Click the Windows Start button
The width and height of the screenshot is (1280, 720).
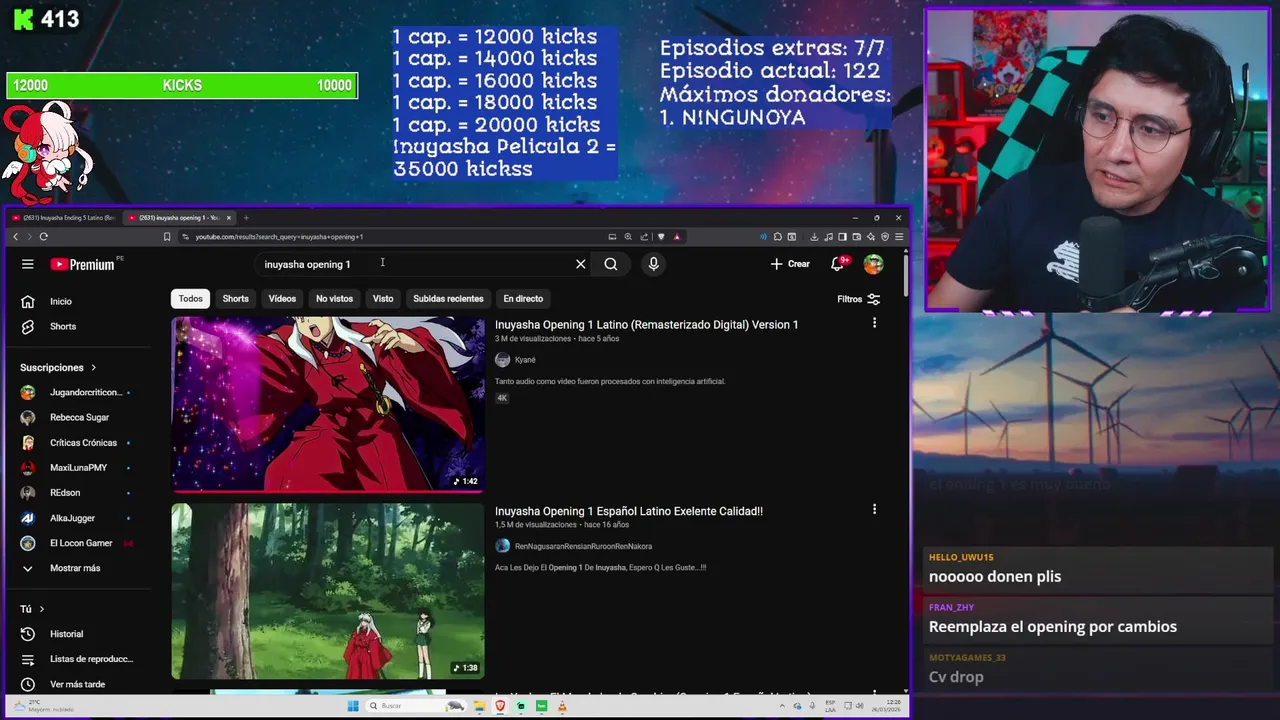pyautogui.click(x=353, y=706)
